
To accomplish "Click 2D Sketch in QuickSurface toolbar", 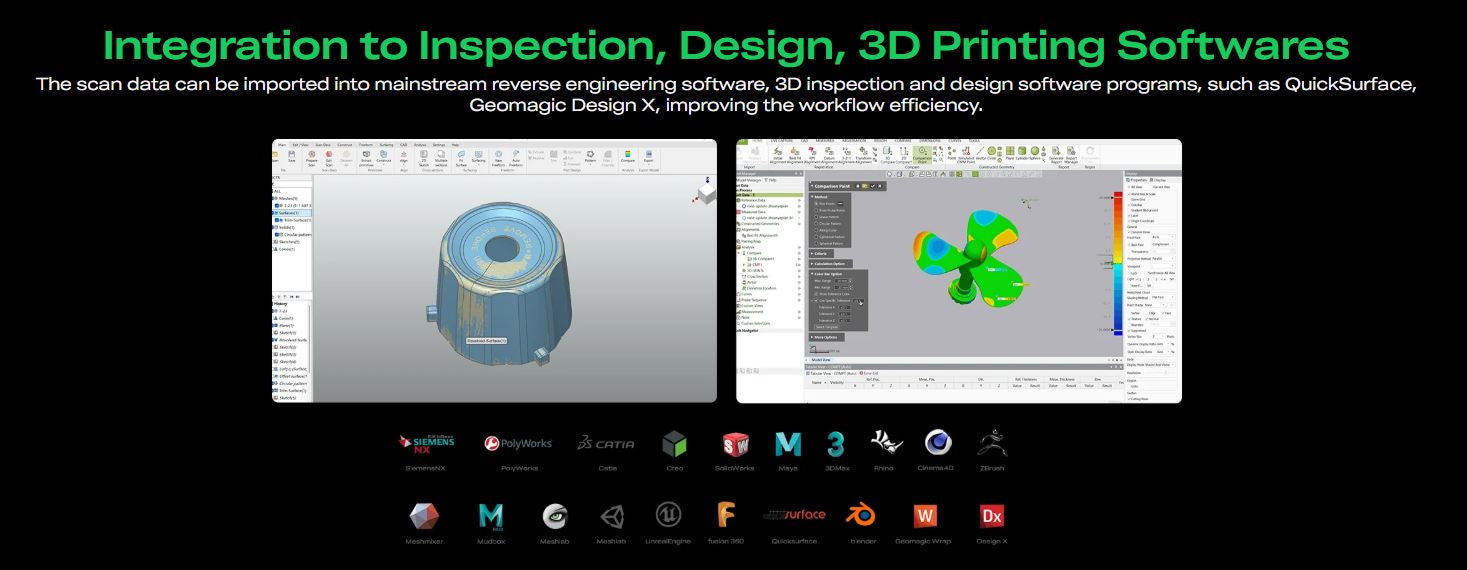I will click(x=424, y=157).
